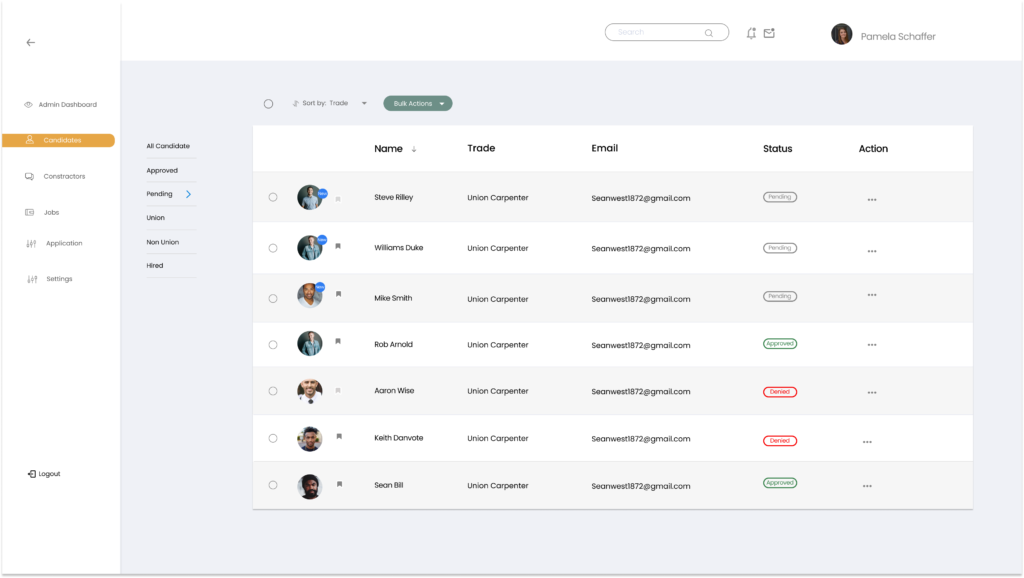The height and width of the screenshot is (578, 1024).
Task: Filter list by Non Union candidates
Action: pos(163,242)
